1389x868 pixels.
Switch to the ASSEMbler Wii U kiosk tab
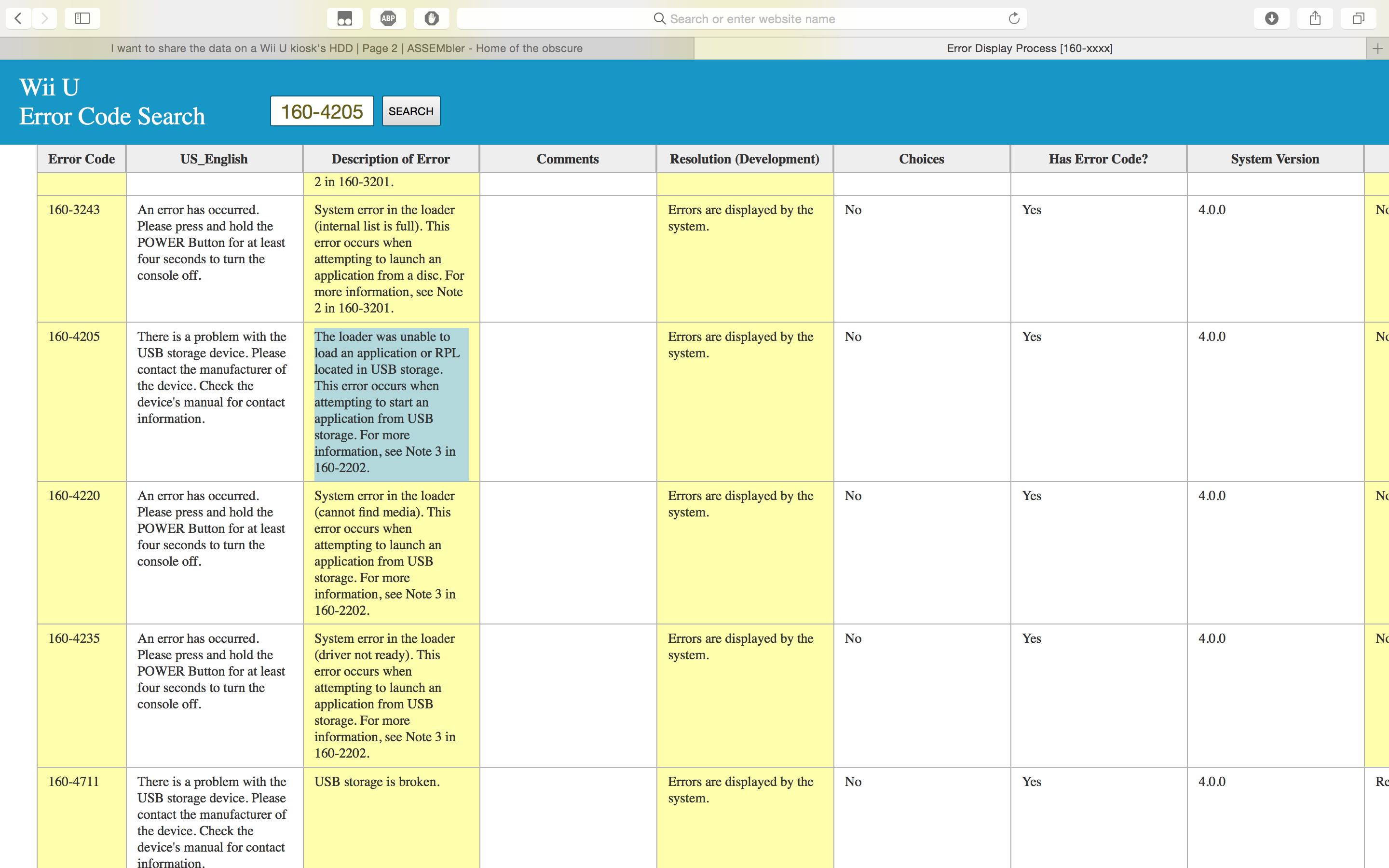coord(347,48)
